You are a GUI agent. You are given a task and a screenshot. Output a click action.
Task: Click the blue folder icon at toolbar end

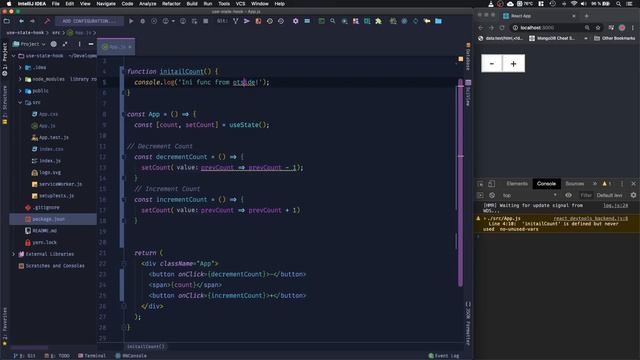[438, 21]
